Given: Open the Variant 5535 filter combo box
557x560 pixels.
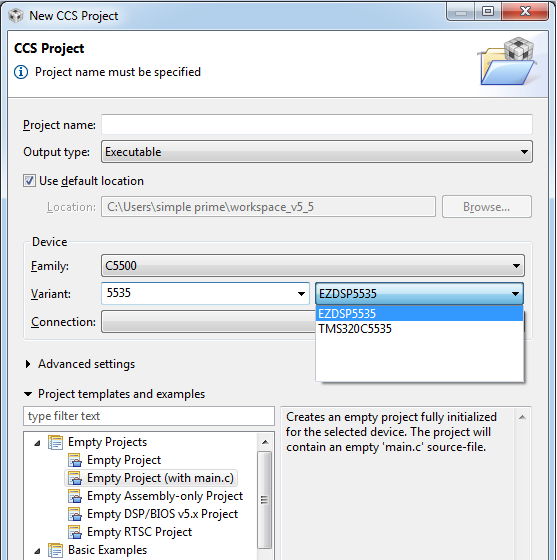Looking at the screenshot, I should 205,294.
